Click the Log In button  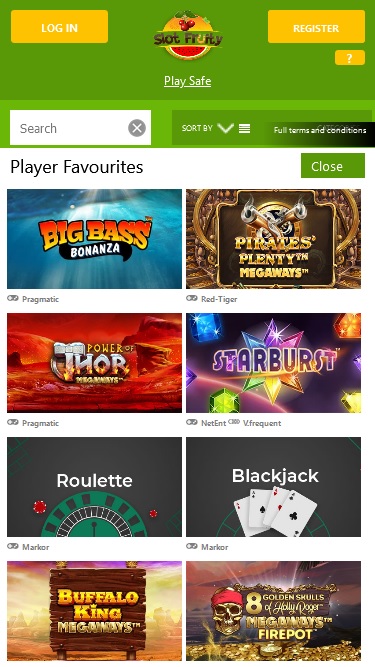click(x=60, y=27)
